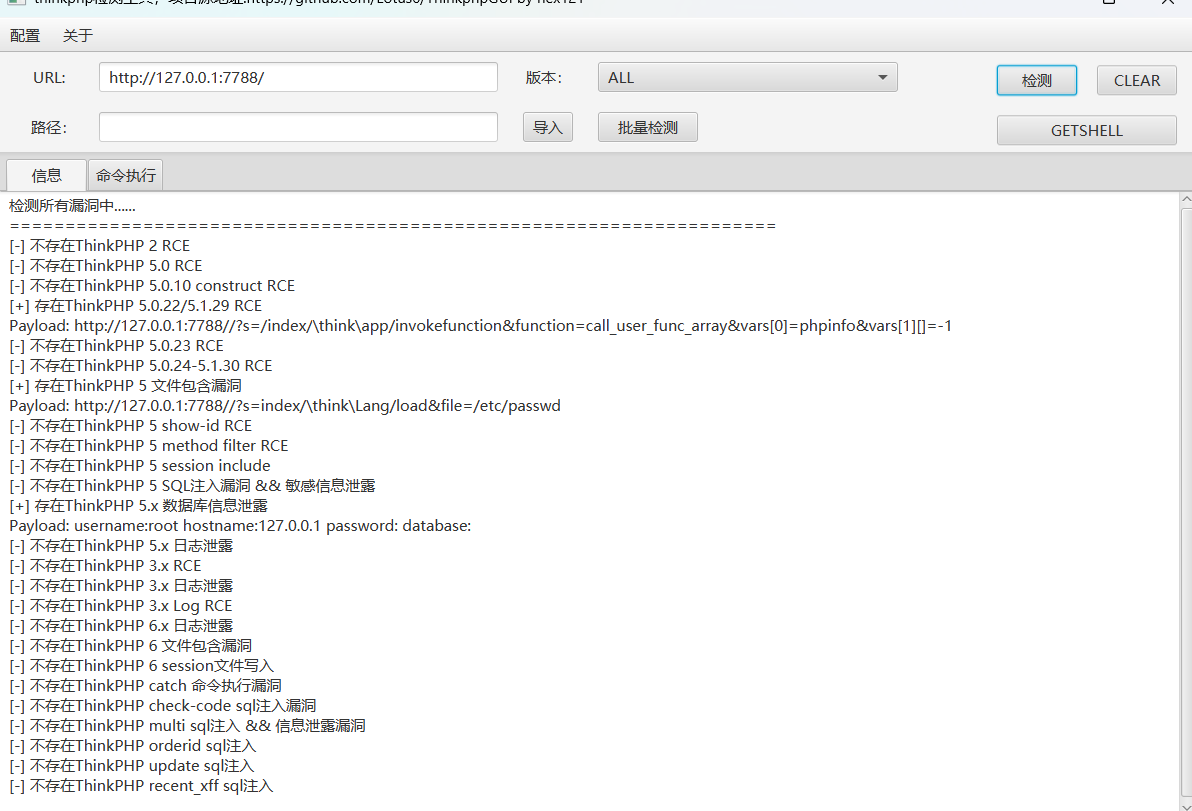The width and height of the screenshot is (1192, 811).
Task: Click the Lang/load /etc/passwd payload line
Action: click(285, 406)
